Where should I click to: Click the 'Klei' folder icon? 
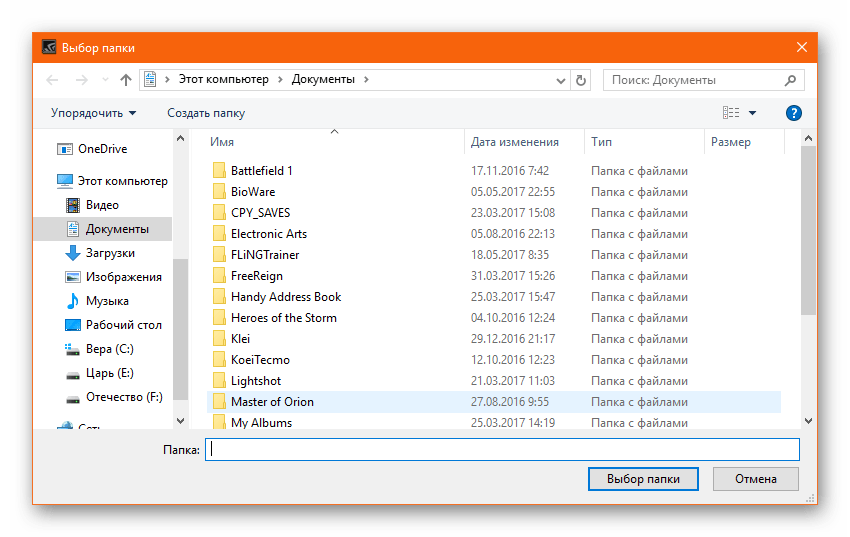[x=219, y=339]
